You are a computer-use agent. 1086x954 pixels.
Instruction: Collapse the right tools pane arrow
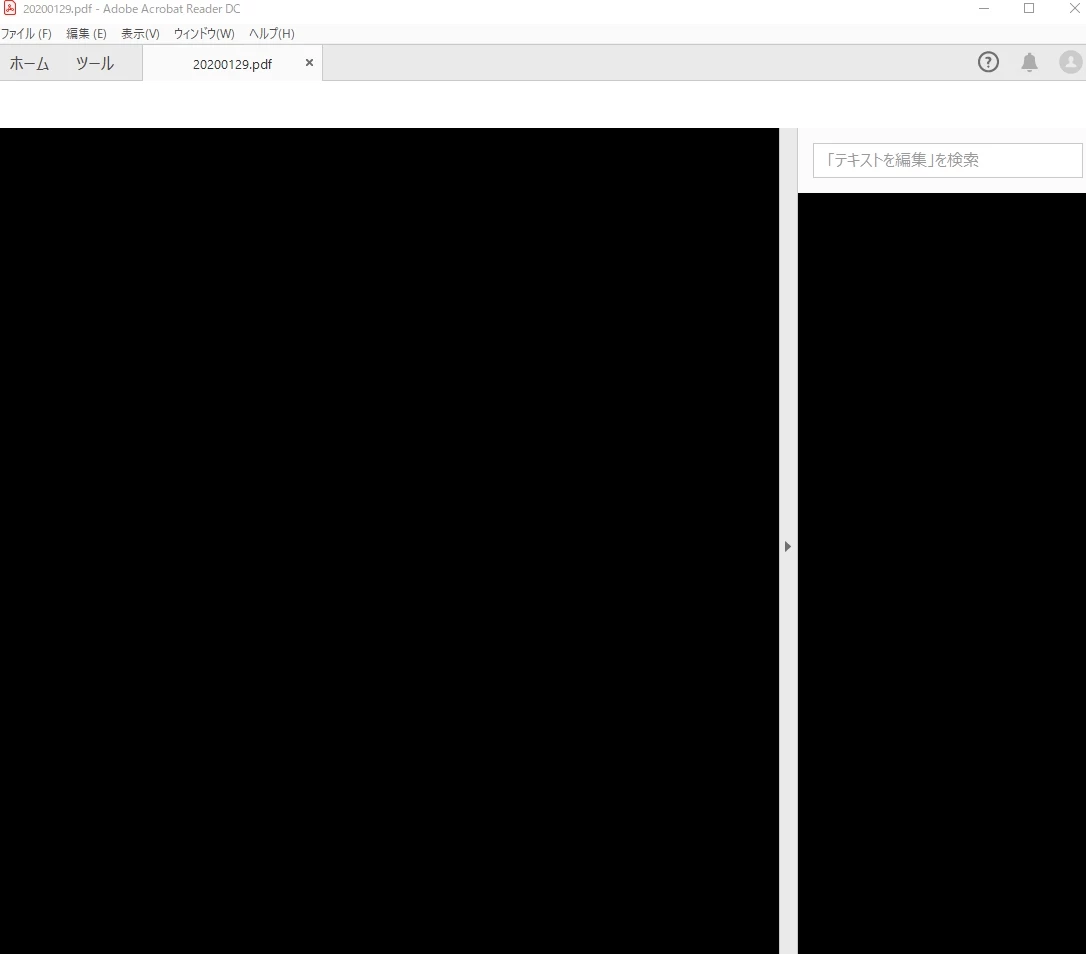click(787, 547)
